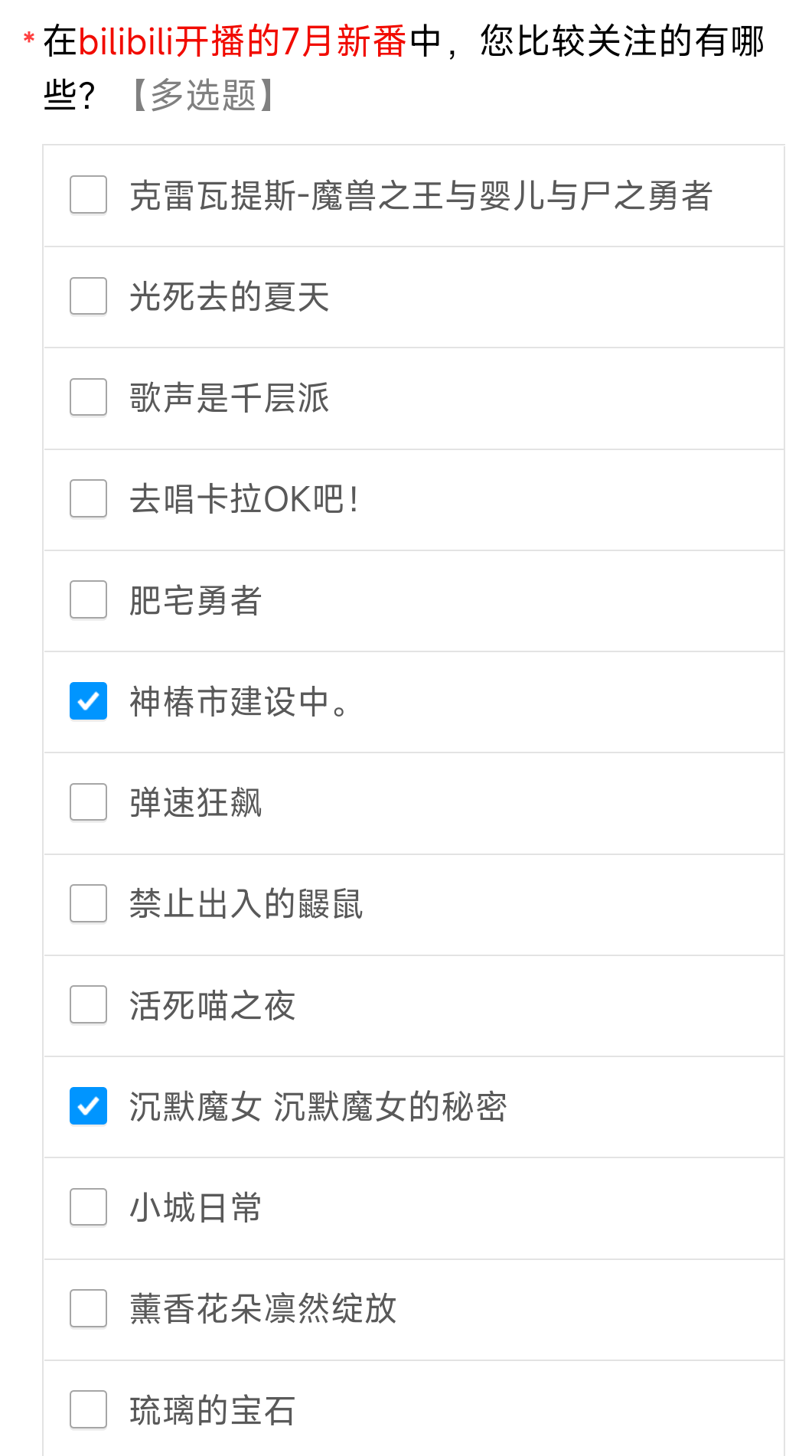This screenshot has width=812, height=1456.
Task: Click the 光死去的夏天 option label
Action: coord(229,296)
